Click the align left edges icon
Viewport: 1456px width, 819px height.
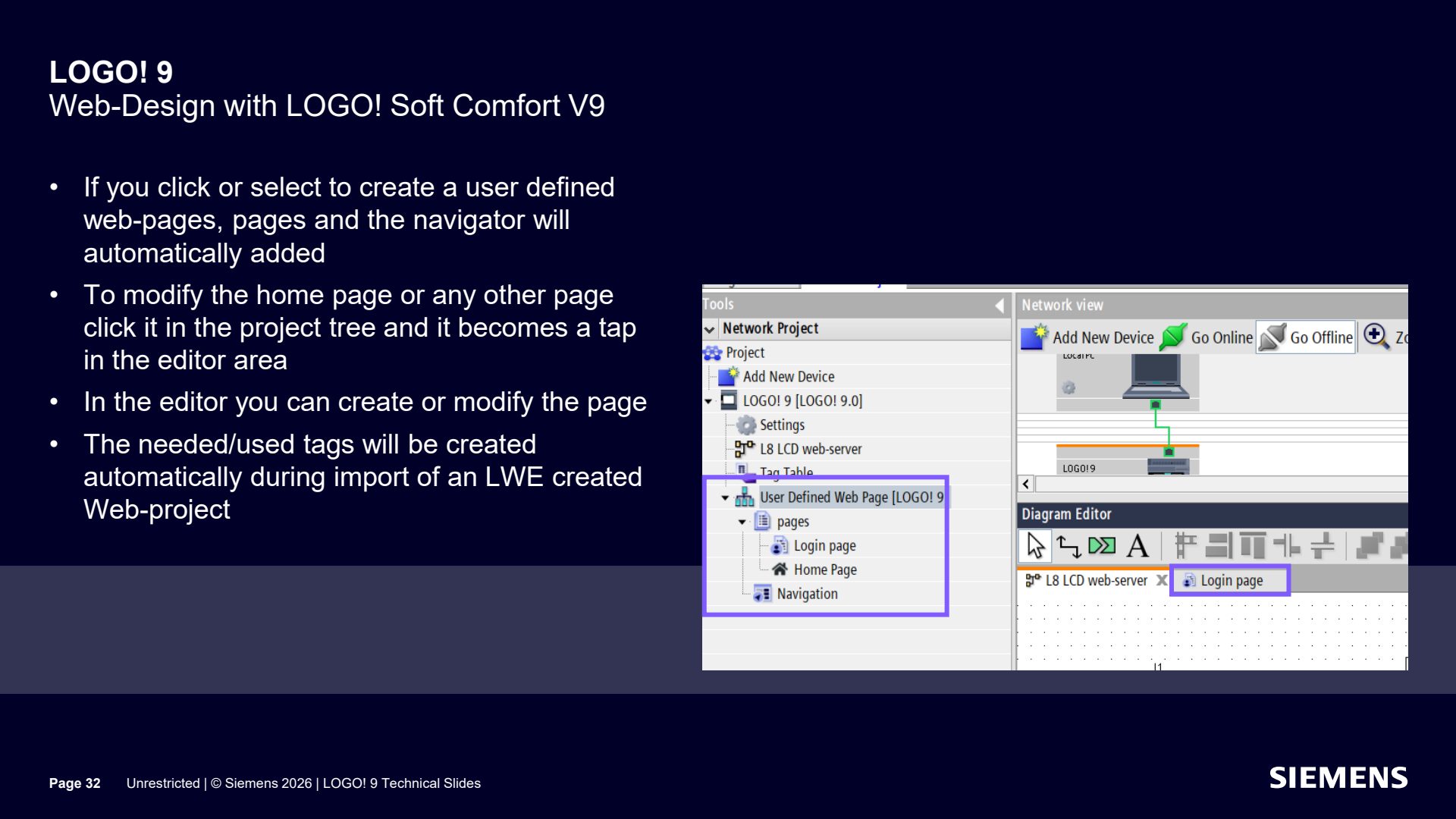click(1185, 546)
